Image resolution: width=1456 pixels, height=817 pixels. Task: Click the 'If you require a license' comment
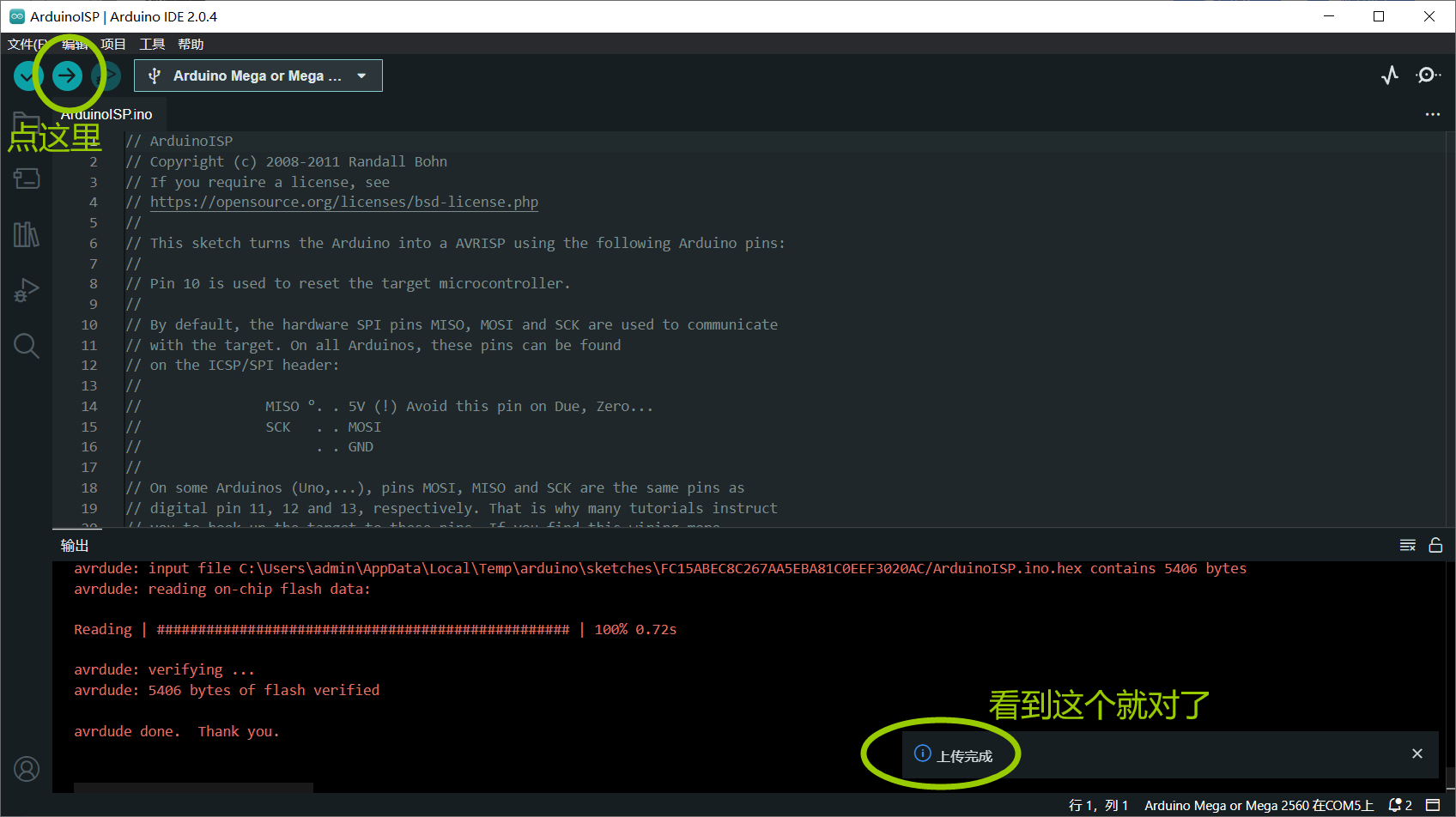[x=258, y=183]
